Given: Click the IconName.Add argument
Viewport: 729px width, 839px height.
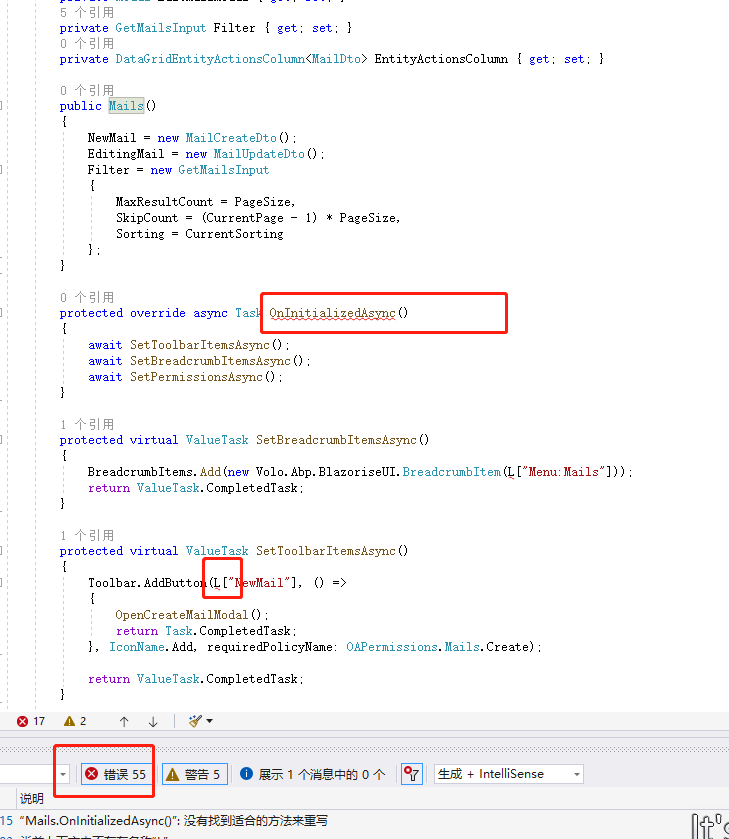Looking at the screenshot, I should (x=152, y=647).
